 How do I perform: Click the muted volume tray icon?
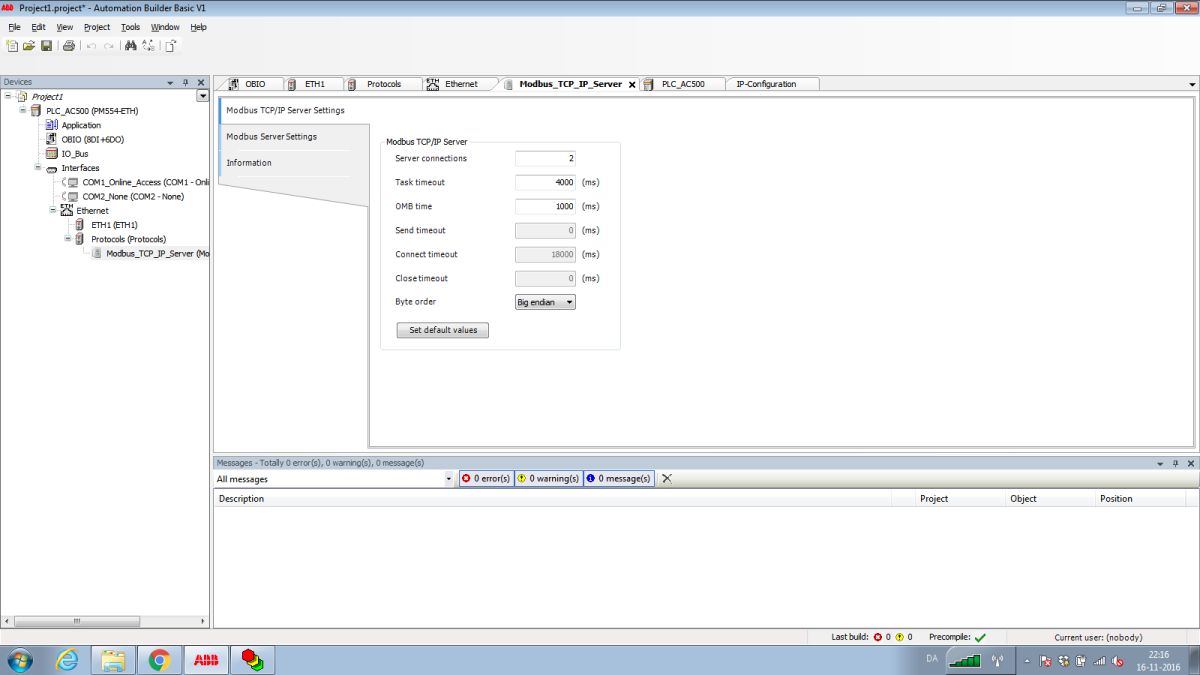click(1118, 661)
